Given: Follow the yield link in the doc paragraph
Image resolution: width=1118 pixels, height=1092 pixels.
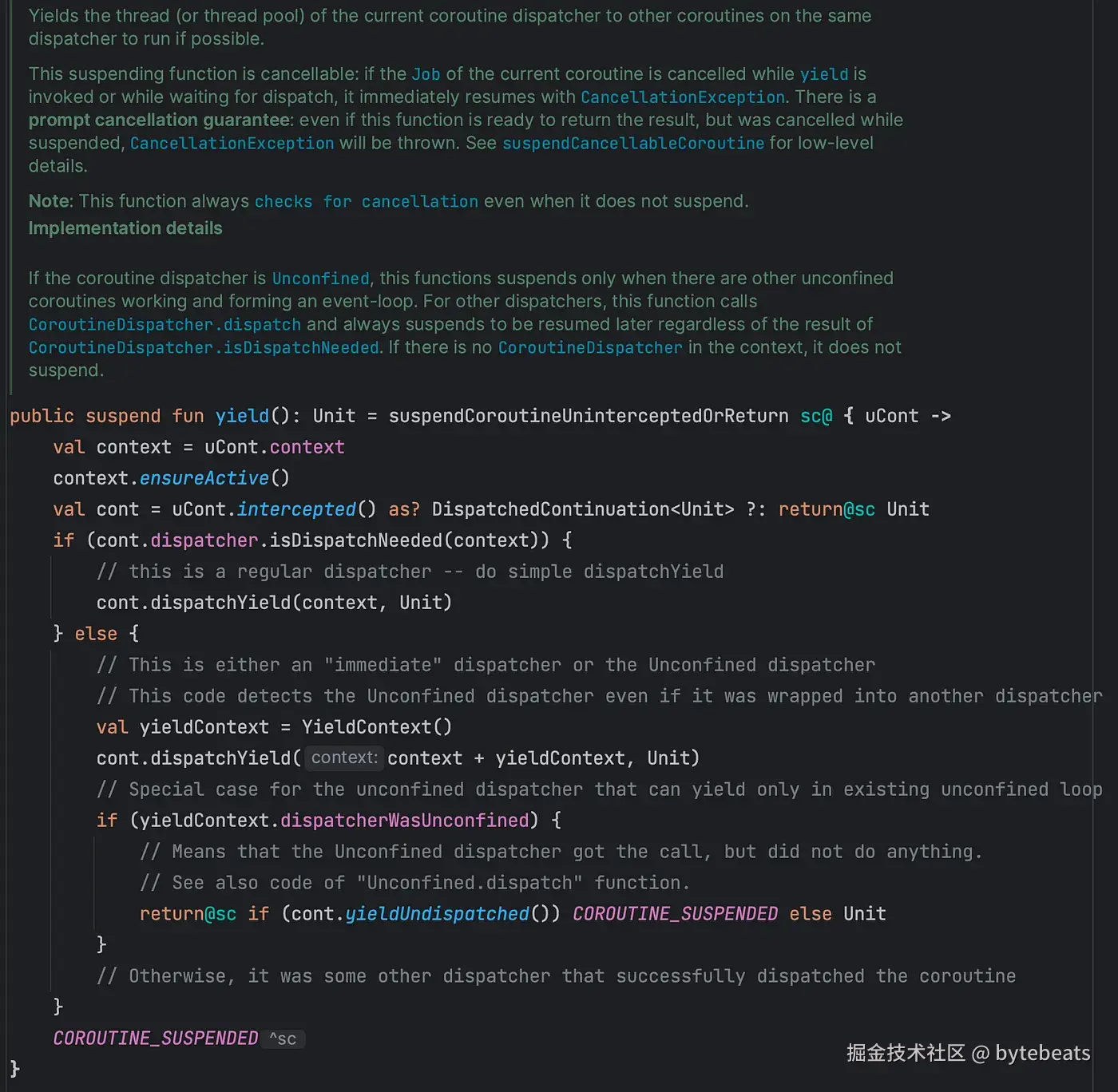Looking at the screenshot, I should [x=824, y=74].
